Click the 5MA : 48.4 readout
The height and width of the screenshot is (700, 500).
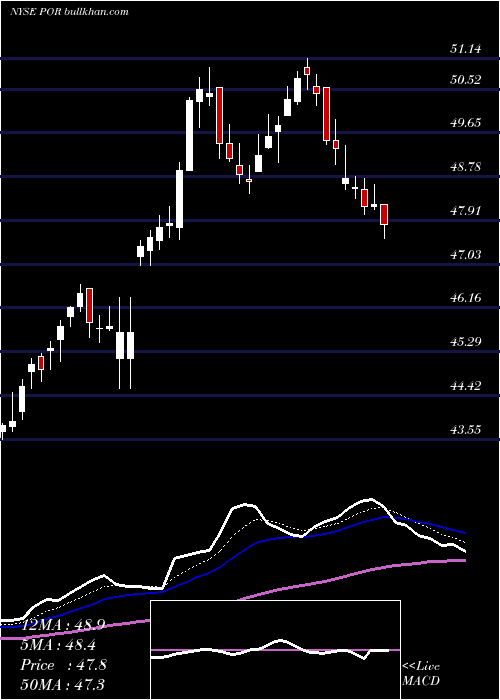tap(58, 645)
